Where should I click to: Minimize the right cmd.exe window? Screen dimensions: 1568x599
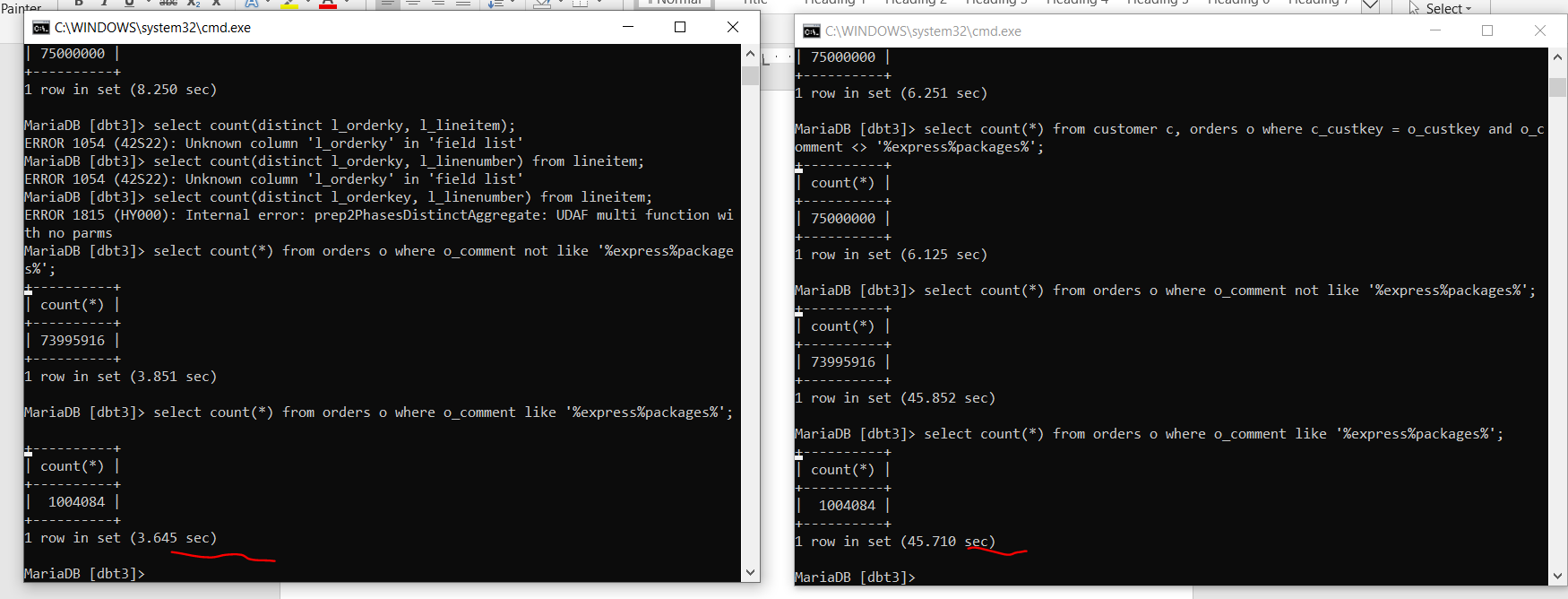1435,30
